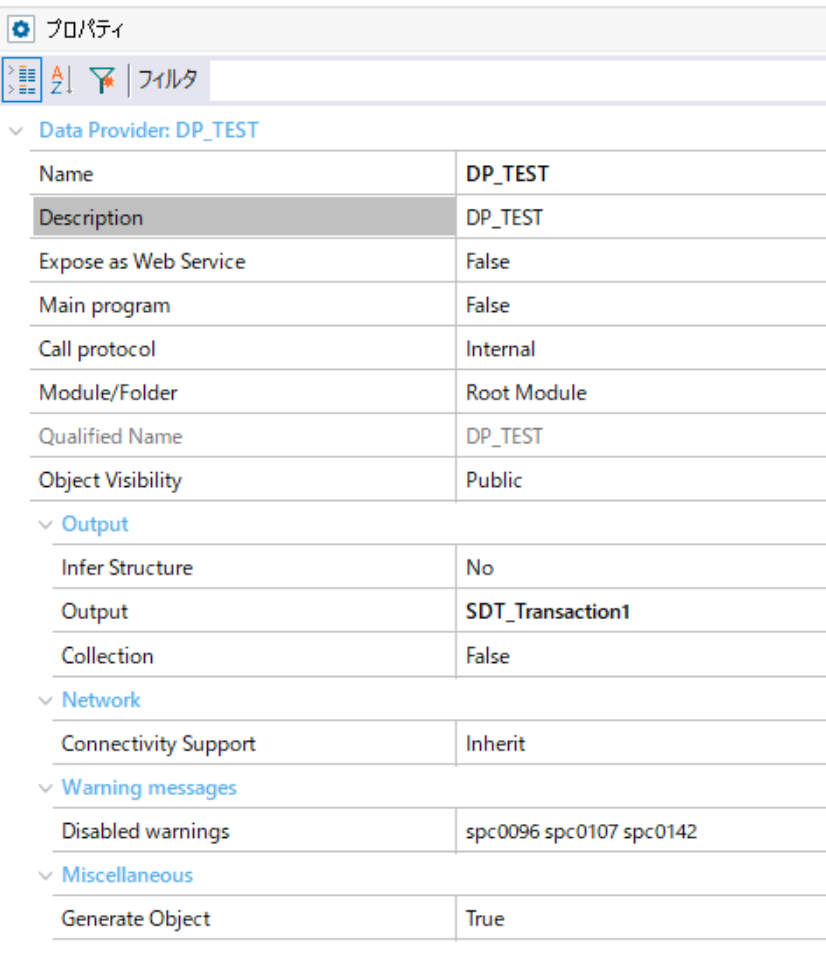
Task: Collapse the Output section chevron
Action: [x=45, y=525]
